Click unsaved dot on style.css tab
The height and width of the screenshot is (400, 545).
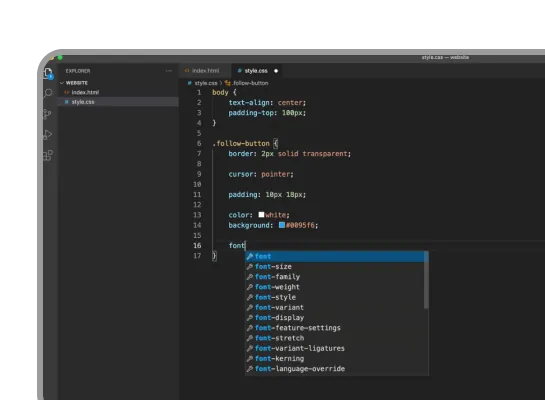point(276,71)
